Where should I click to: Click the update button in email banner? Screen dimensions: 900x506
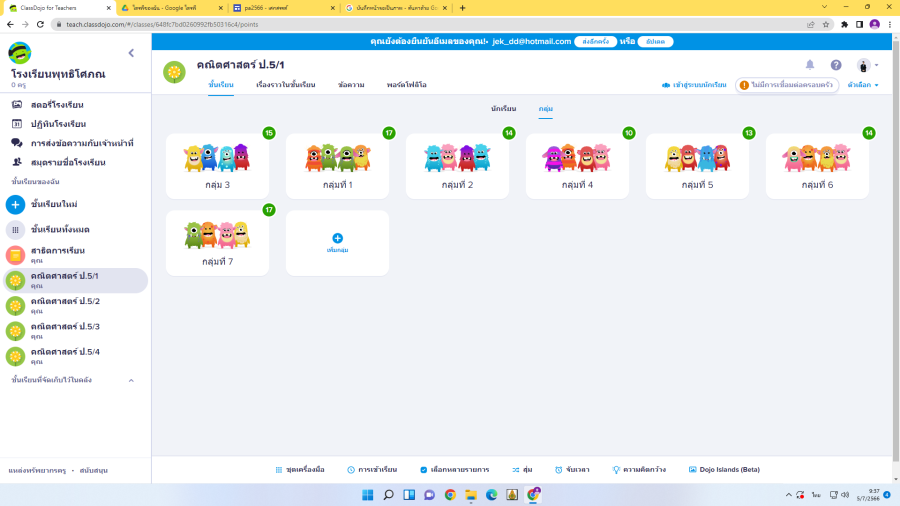click(655, 41)
